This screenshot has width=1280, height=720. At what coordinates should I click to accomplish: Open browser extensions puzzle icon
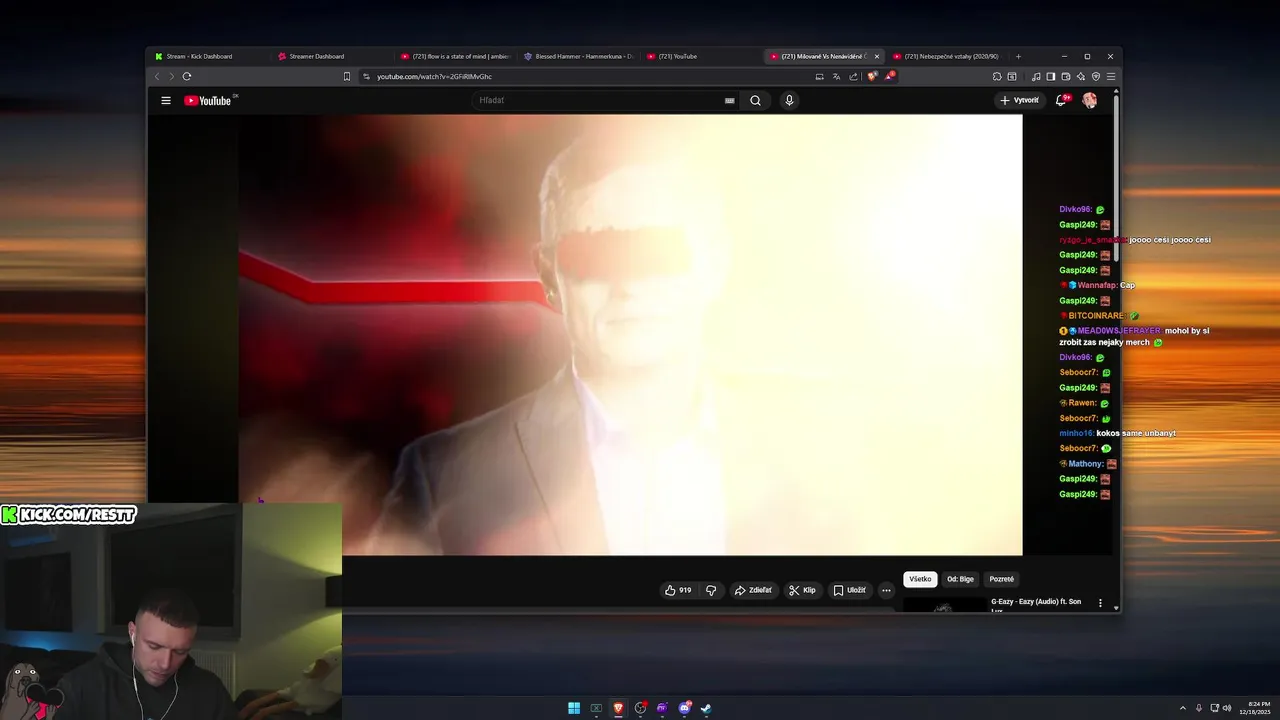(997, 76)
